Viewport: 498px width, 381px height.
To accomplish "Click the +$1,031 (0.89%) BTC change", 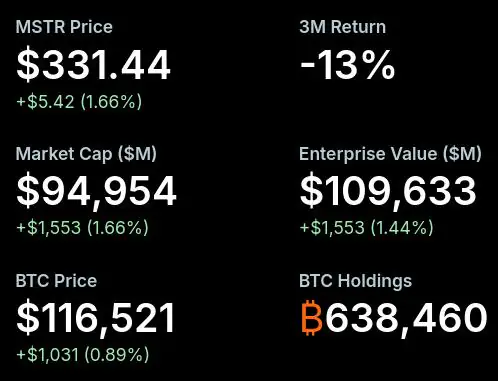I will point(83,354).
